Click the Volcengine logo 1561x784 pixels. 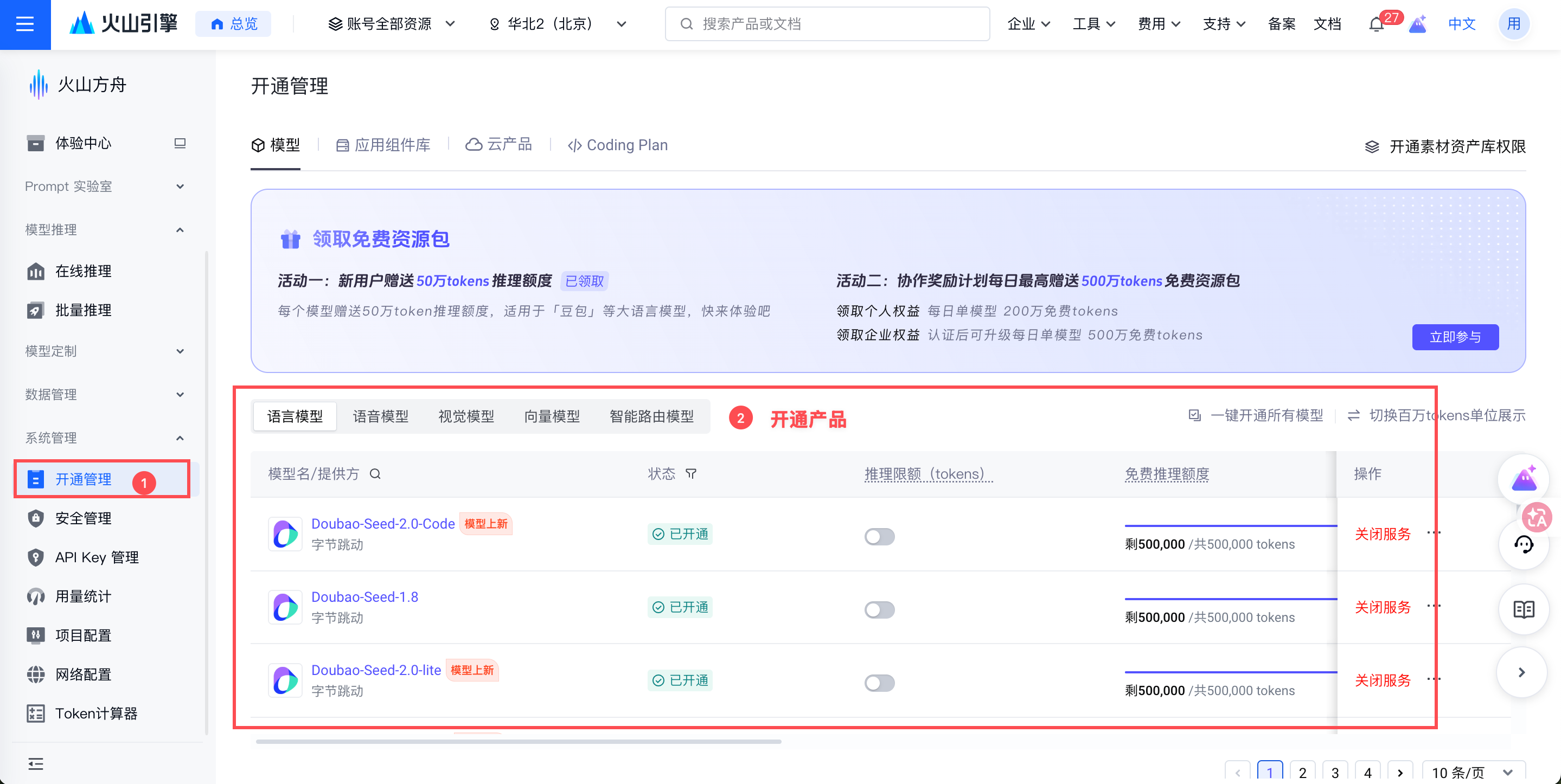(124, 24)
